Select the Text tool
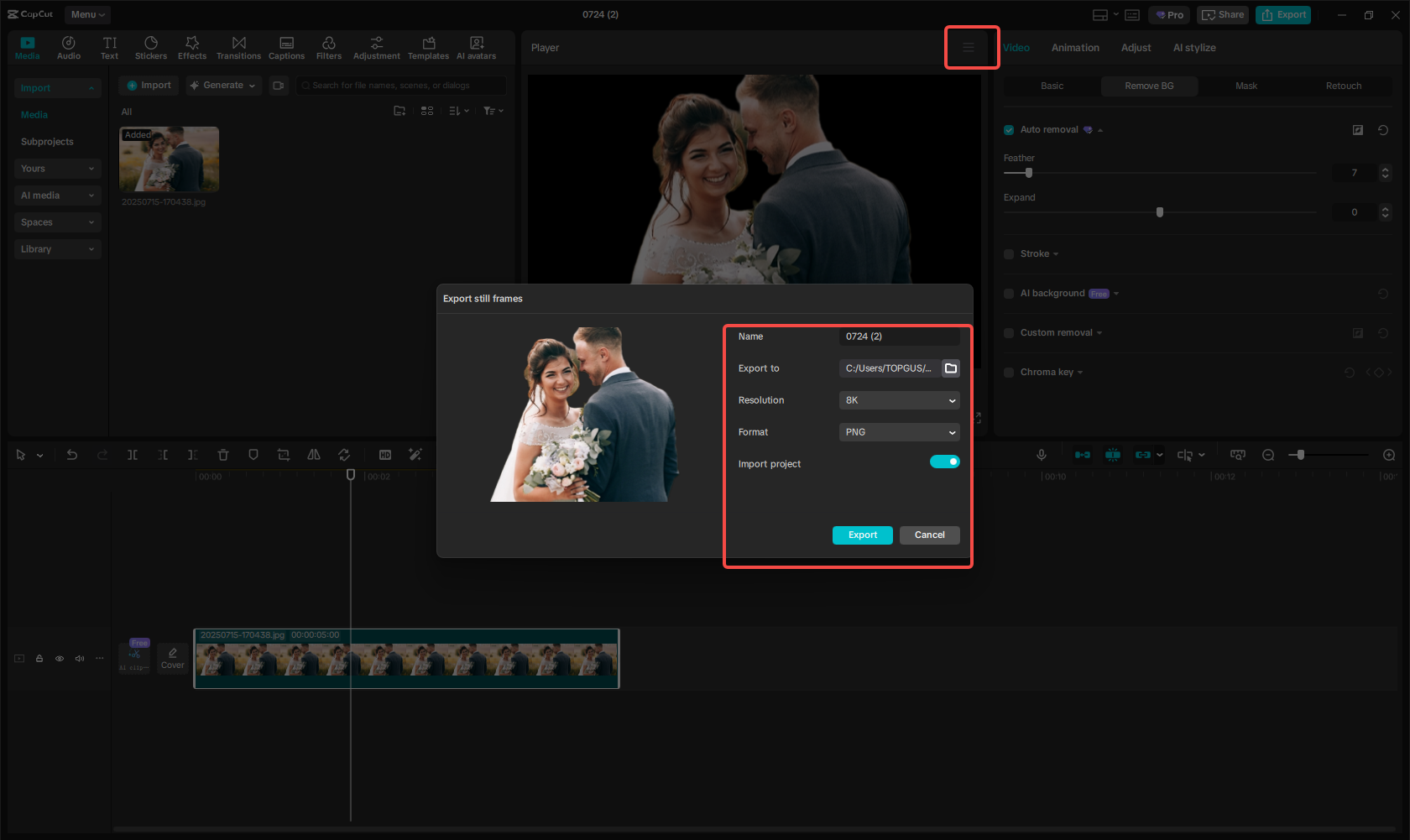 (x=109, y=47)
